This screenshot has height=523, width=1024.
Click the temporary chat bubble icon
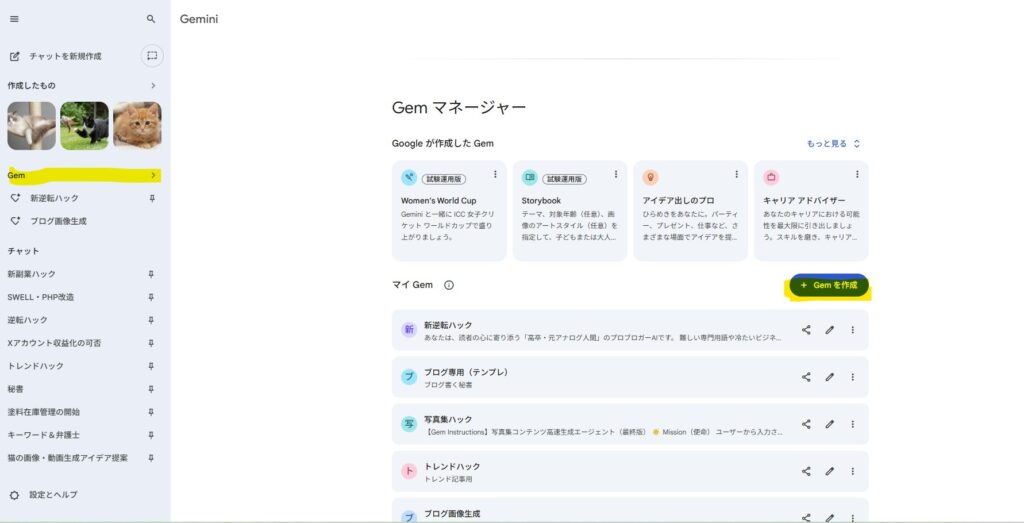151,55
